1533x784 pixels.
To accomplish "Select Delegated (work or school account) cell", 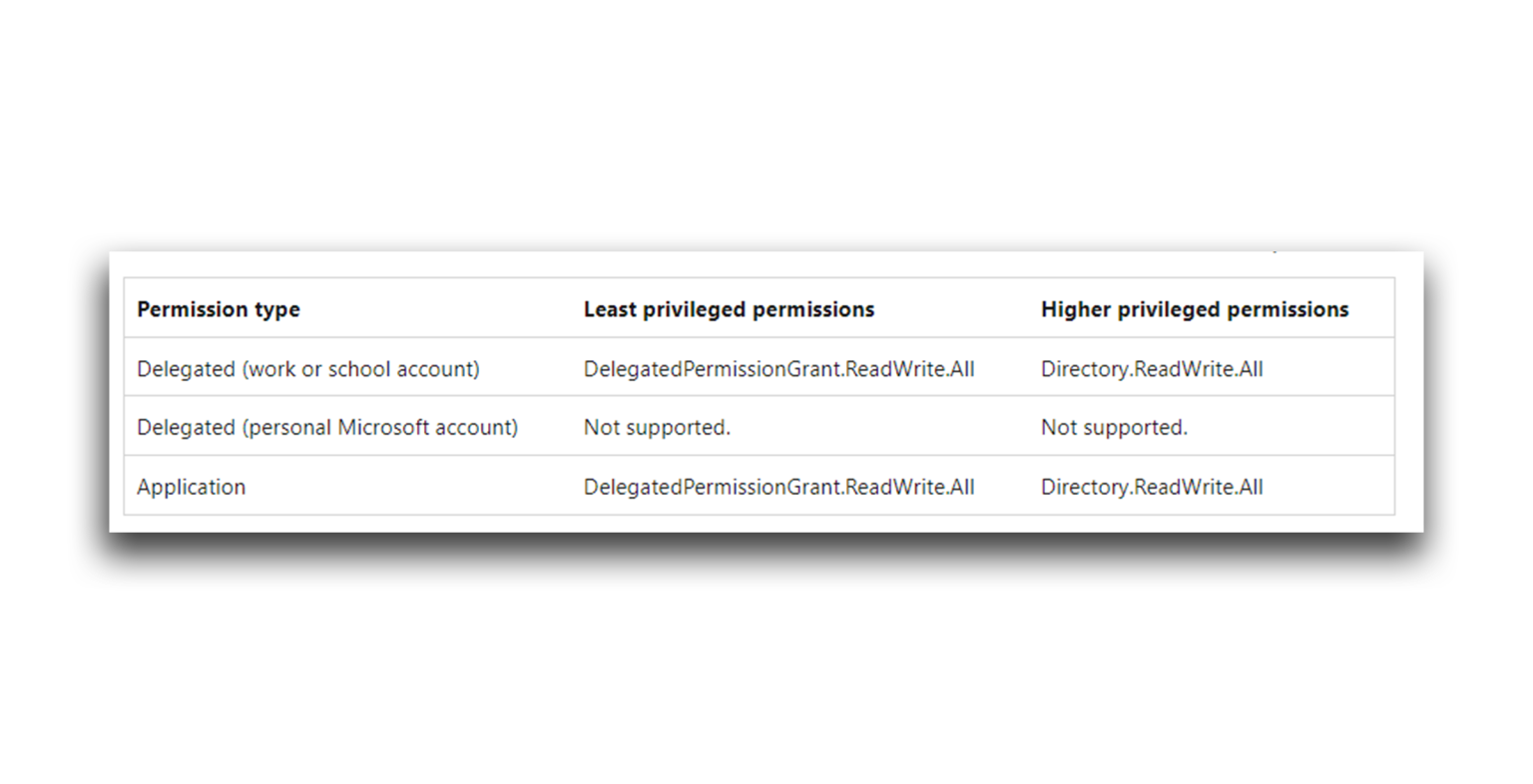I will (308, 369).
